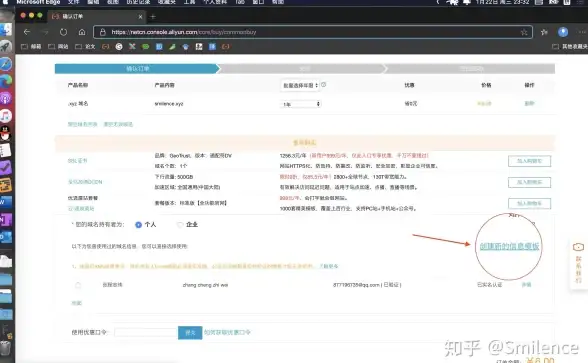Close the 确认订单 tab

tap(140, 16)
